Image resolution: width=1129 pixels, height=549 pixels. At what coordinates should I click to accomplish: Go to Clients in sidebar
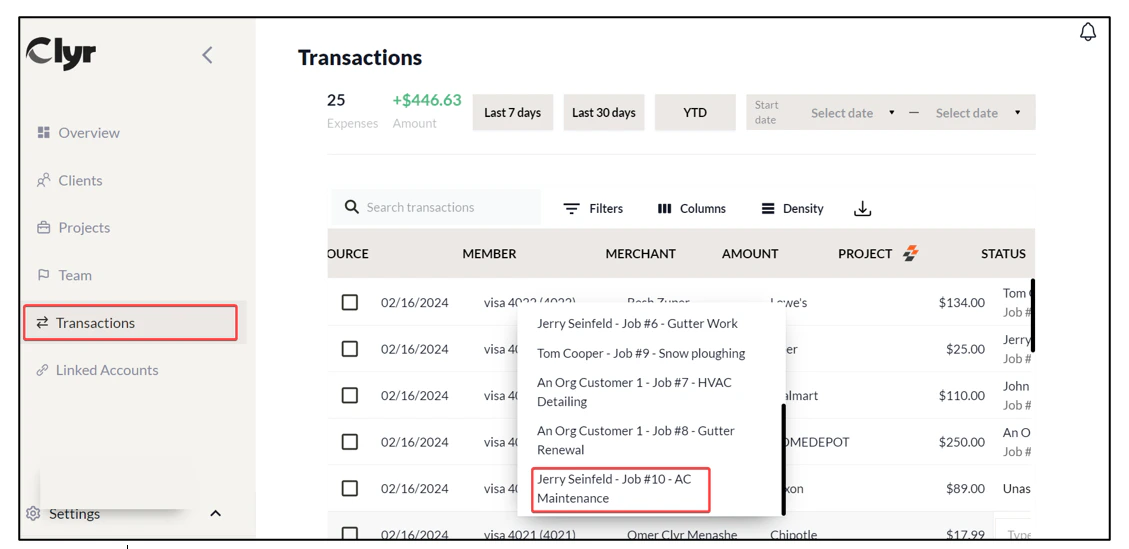click(70, 180)
